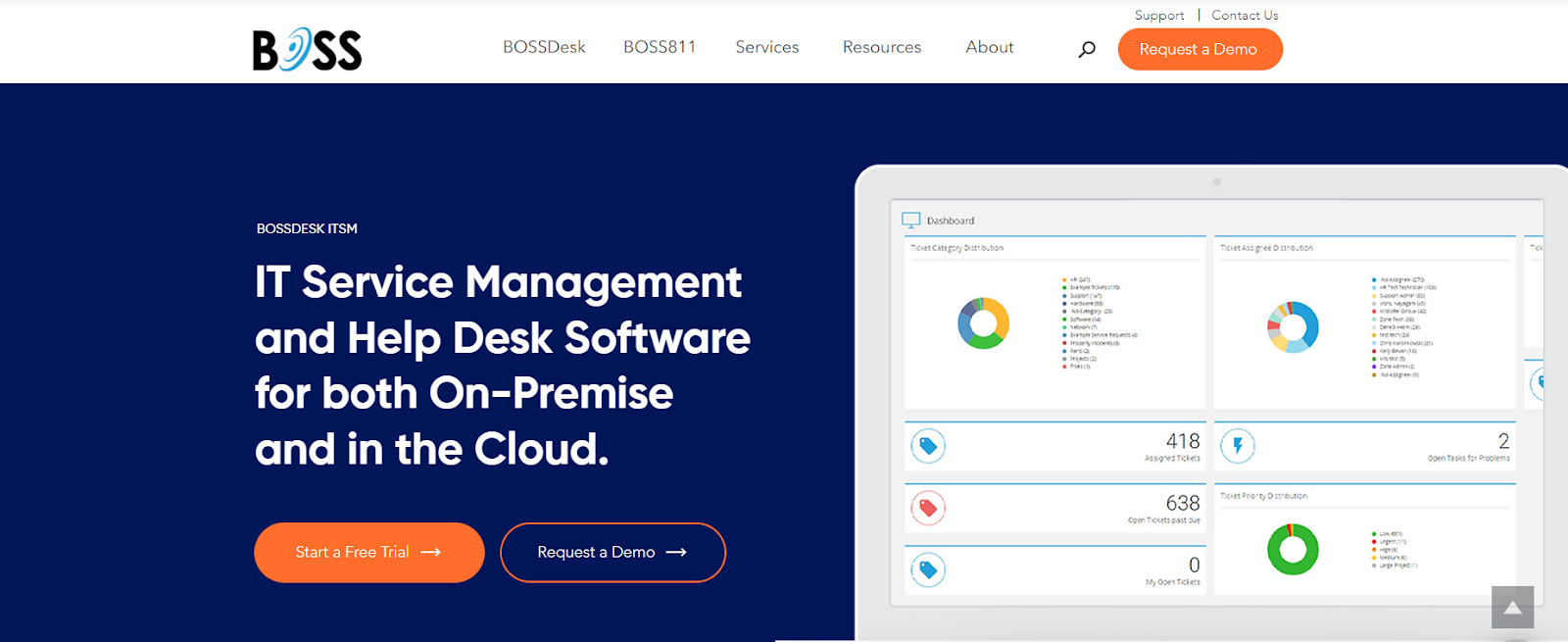
Task: Click the green Ticket Priority donut chart
Action: 1293,549
